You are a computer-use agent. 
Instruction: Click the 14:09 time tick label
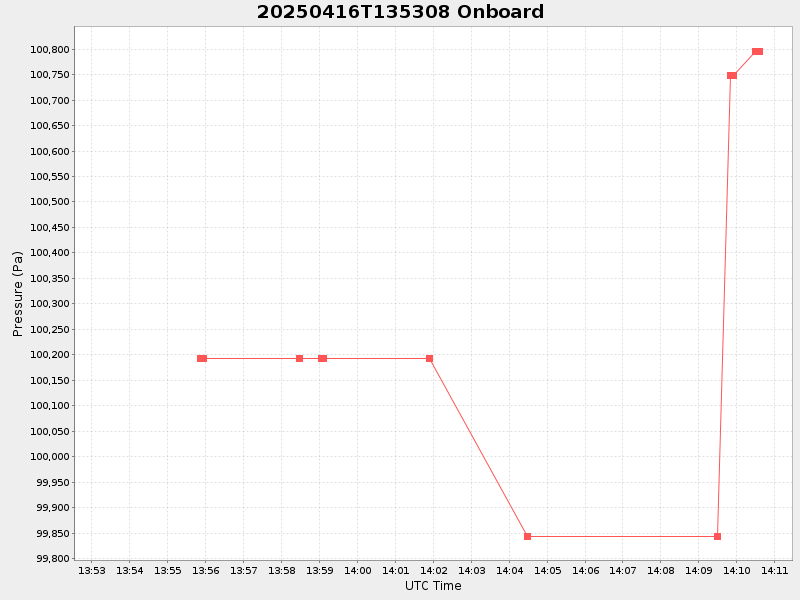698,570
